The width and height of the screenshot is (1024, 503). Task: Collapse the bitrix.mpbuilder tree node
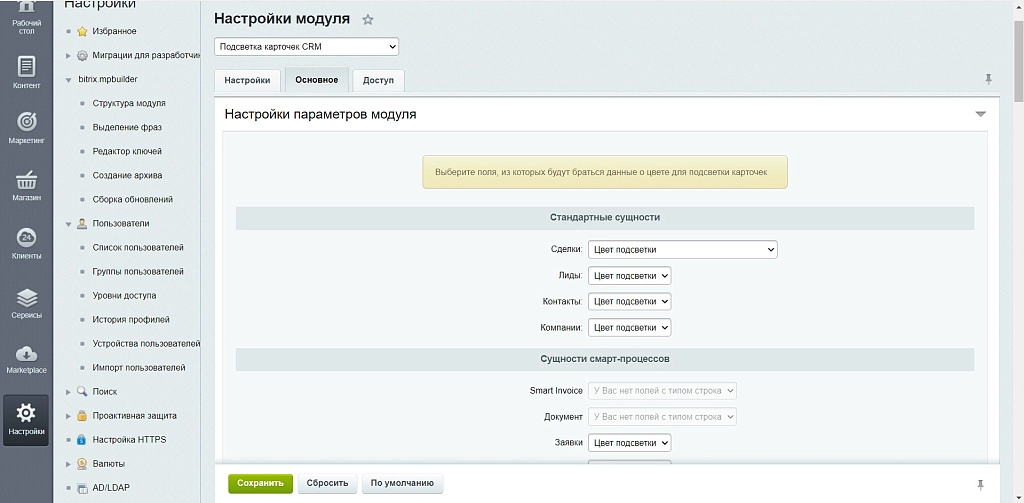click(x=68, y=80)
